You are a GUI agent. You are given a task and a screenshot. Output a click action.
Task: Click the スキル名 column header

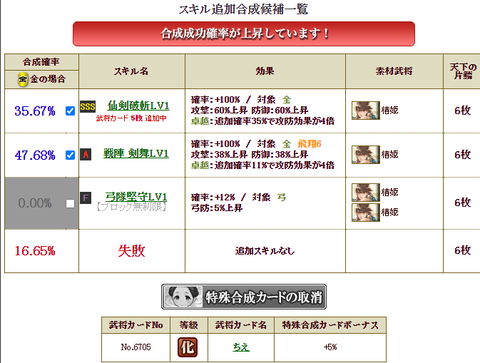(131, 71)
